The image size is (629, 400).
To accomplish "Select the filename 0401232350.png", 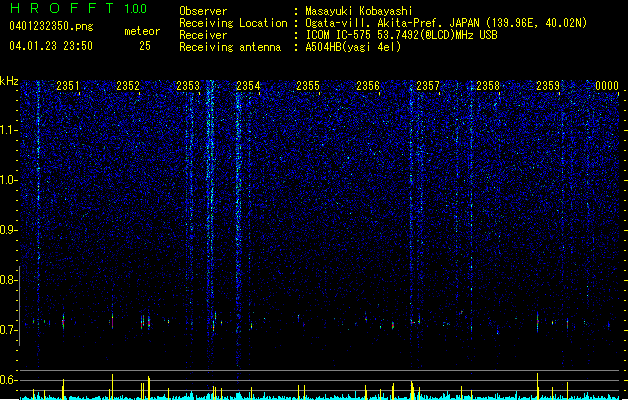I will pos(51,27).
